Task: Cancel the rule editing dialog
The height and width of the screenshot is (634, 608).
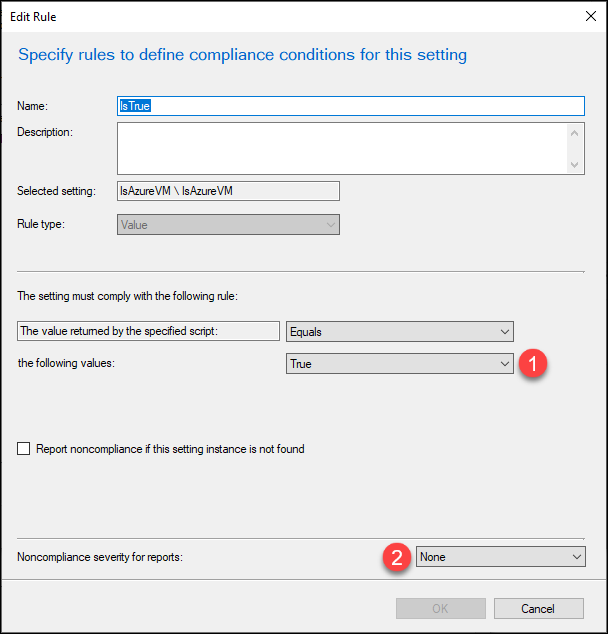Action: coord(538,609)
